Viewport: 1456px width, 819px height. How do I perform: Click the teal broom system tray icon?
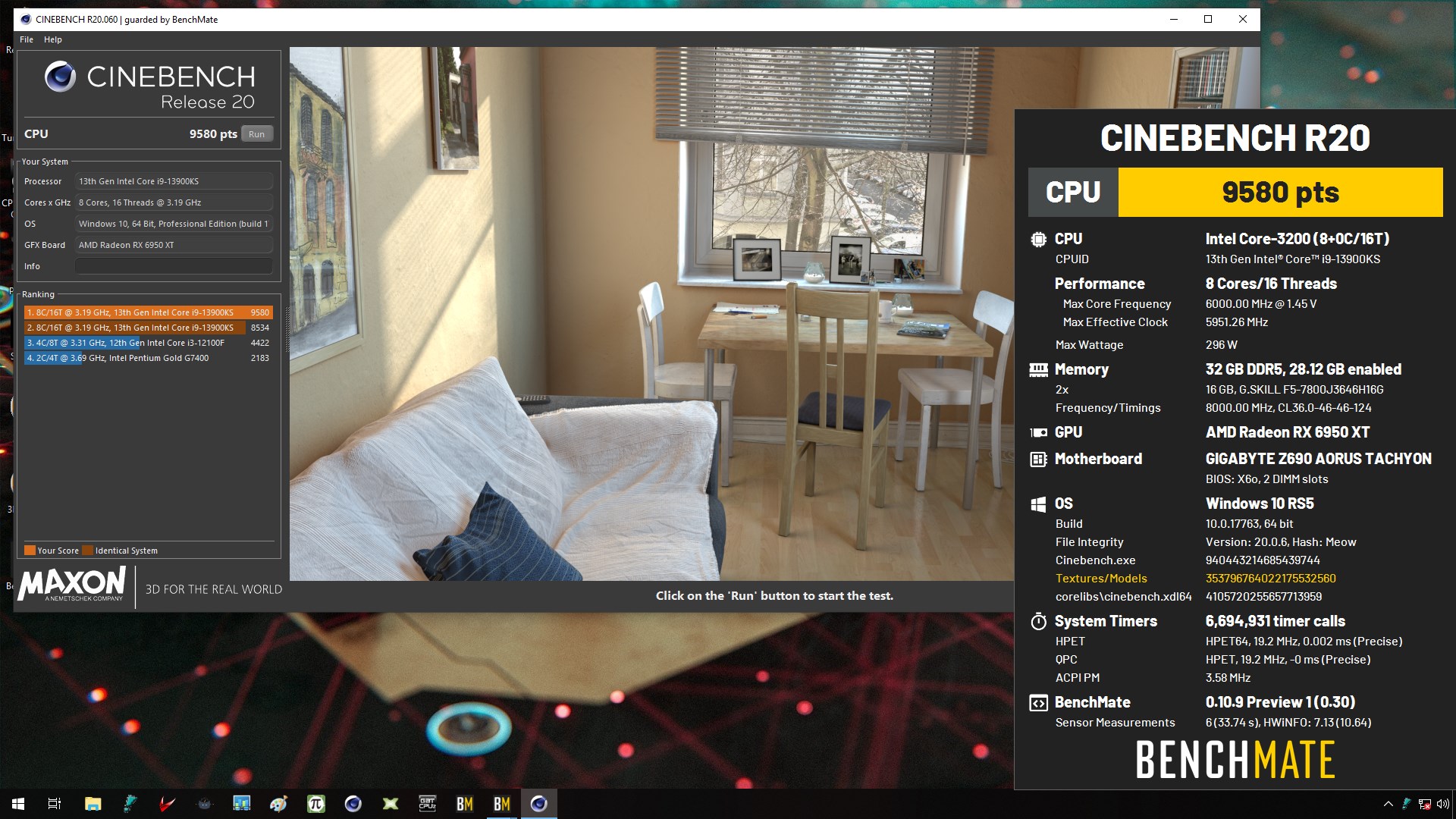(x=1407, y=804)
